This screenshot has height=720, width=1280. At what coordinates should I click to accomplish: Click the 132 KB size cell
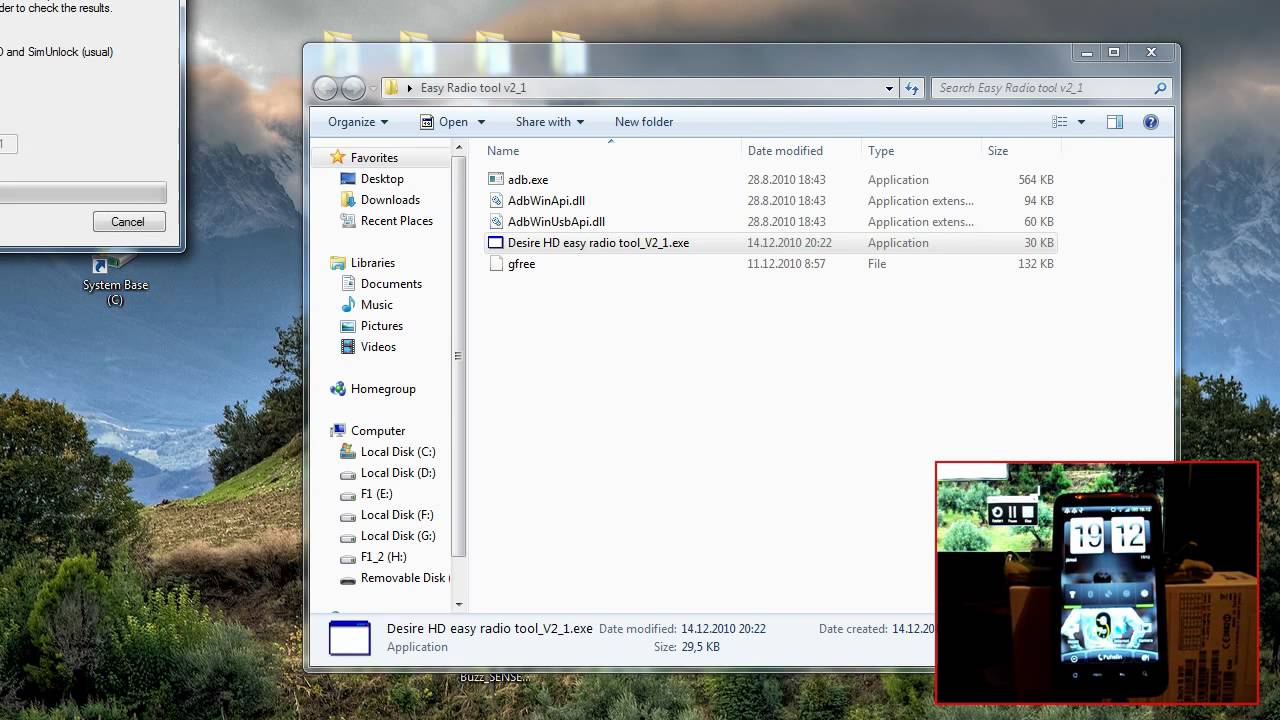pos(1035,264)
